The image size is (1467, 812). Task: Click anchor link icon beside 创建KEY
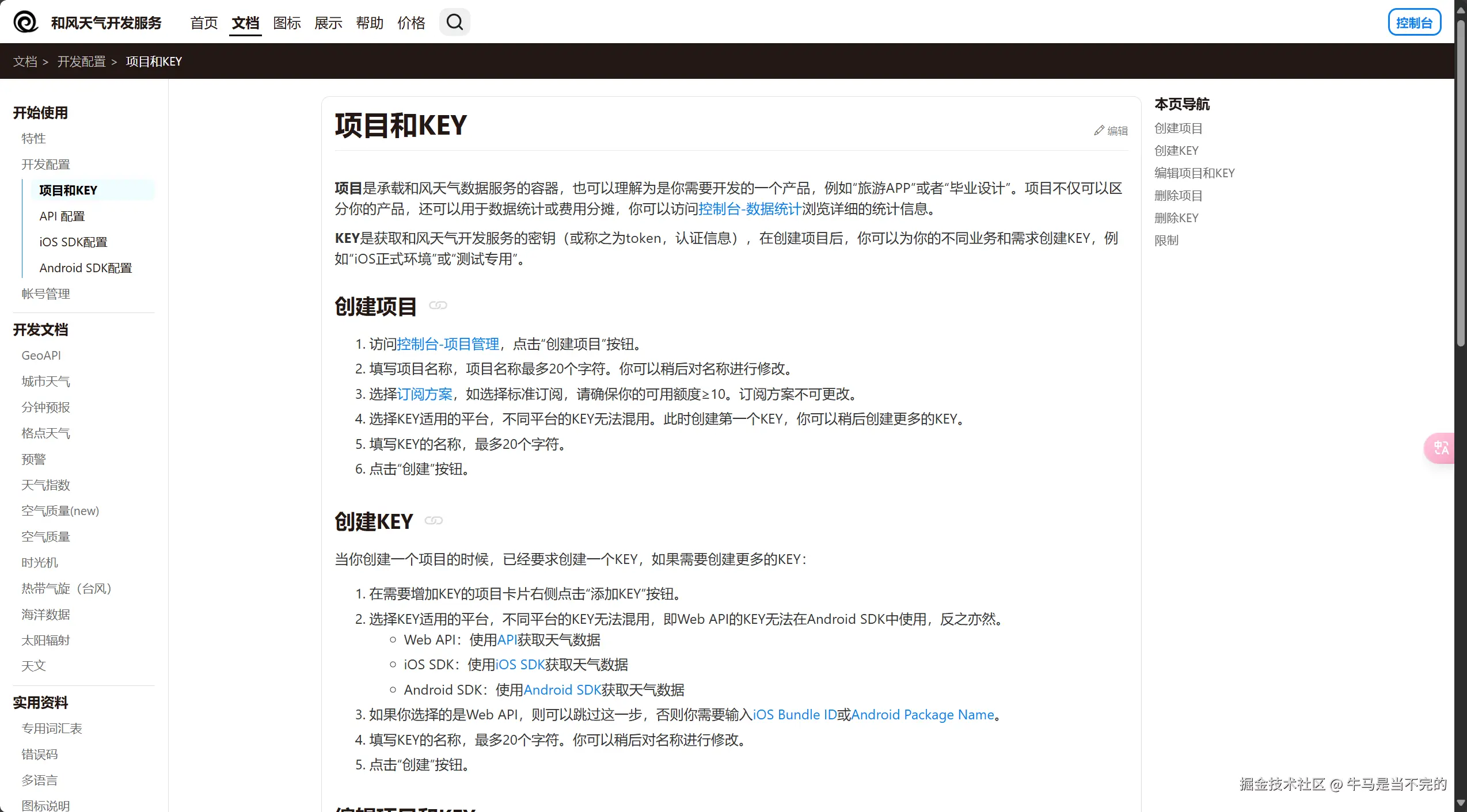pyautogui.click(x=434, y=521)
